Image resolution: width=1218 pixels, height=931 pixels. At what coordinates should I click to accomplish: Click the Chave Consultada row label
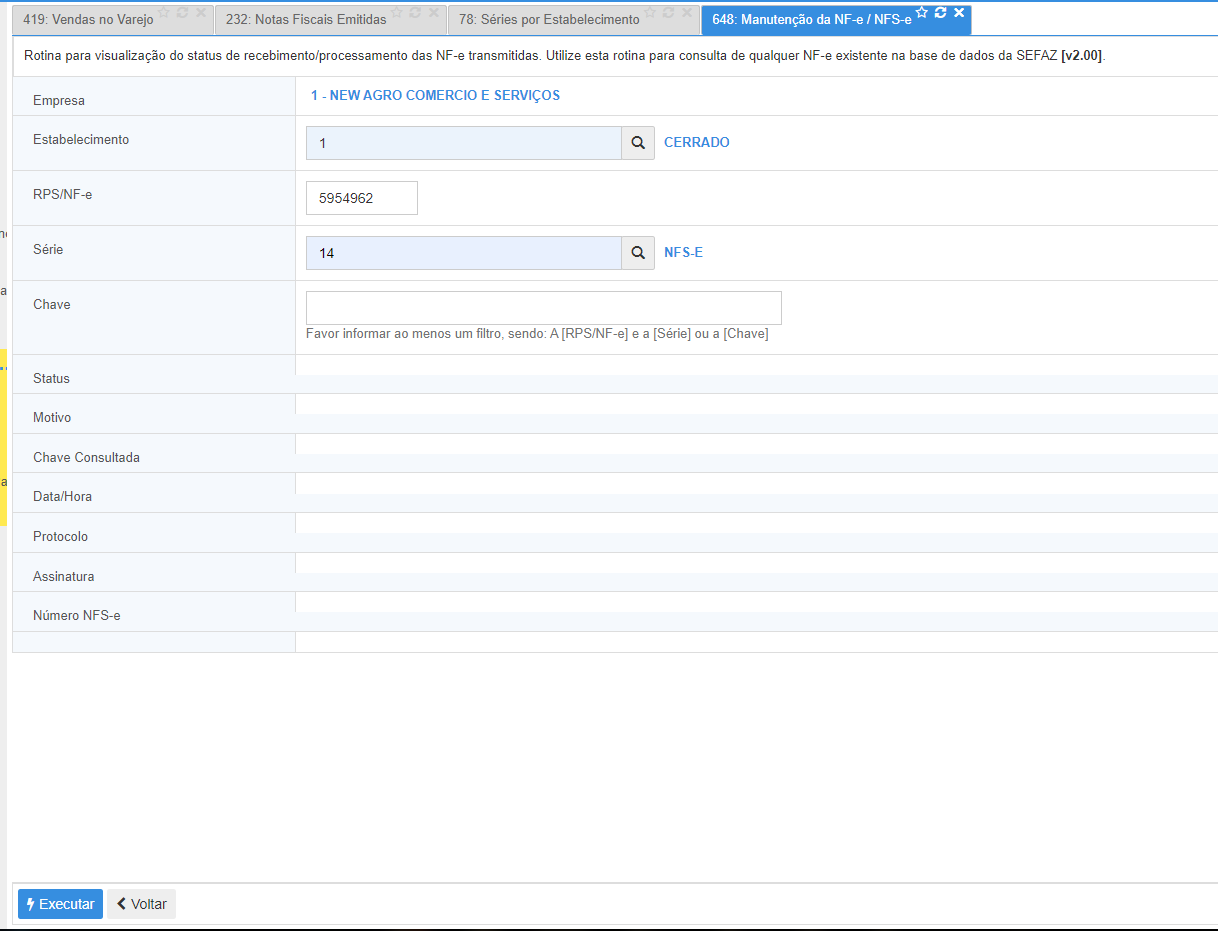tap(86, 458)
